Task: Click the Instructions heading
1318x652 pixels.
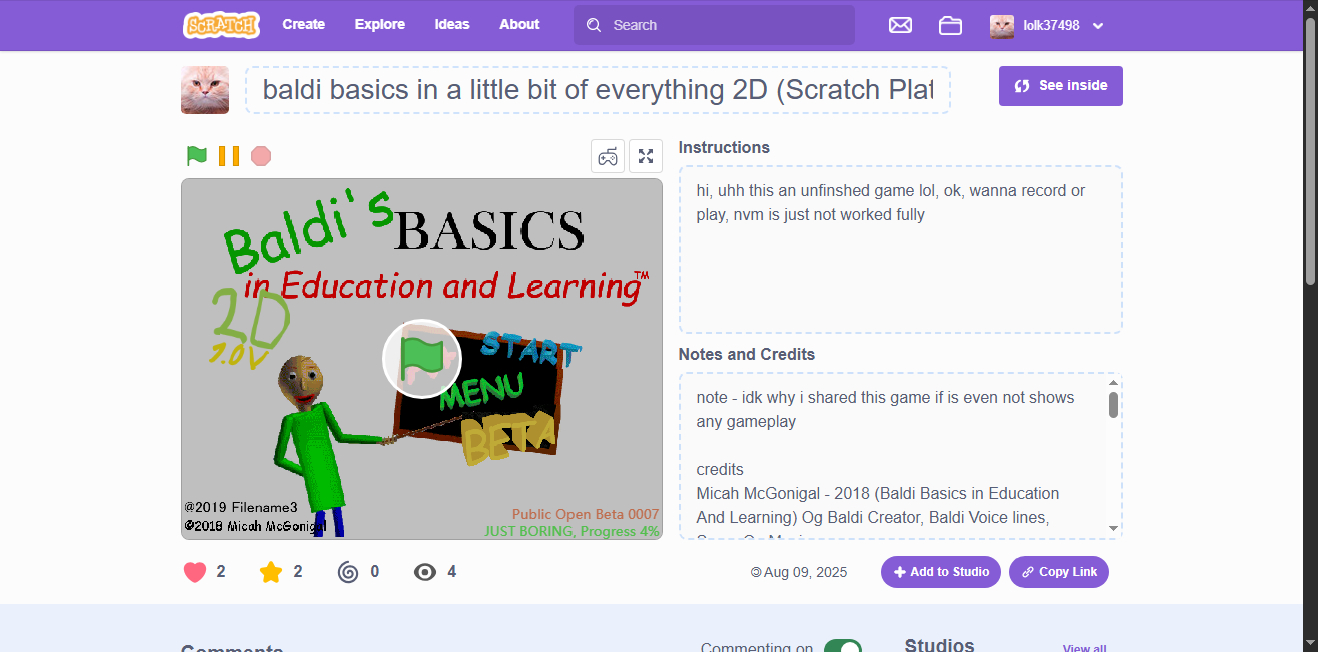Action: click(724, 147)
